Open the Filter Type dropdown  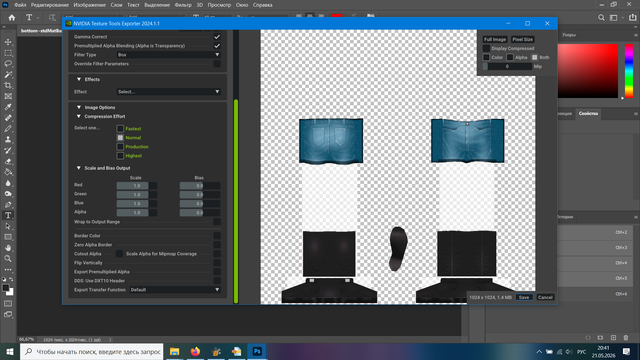click(169, 55)
